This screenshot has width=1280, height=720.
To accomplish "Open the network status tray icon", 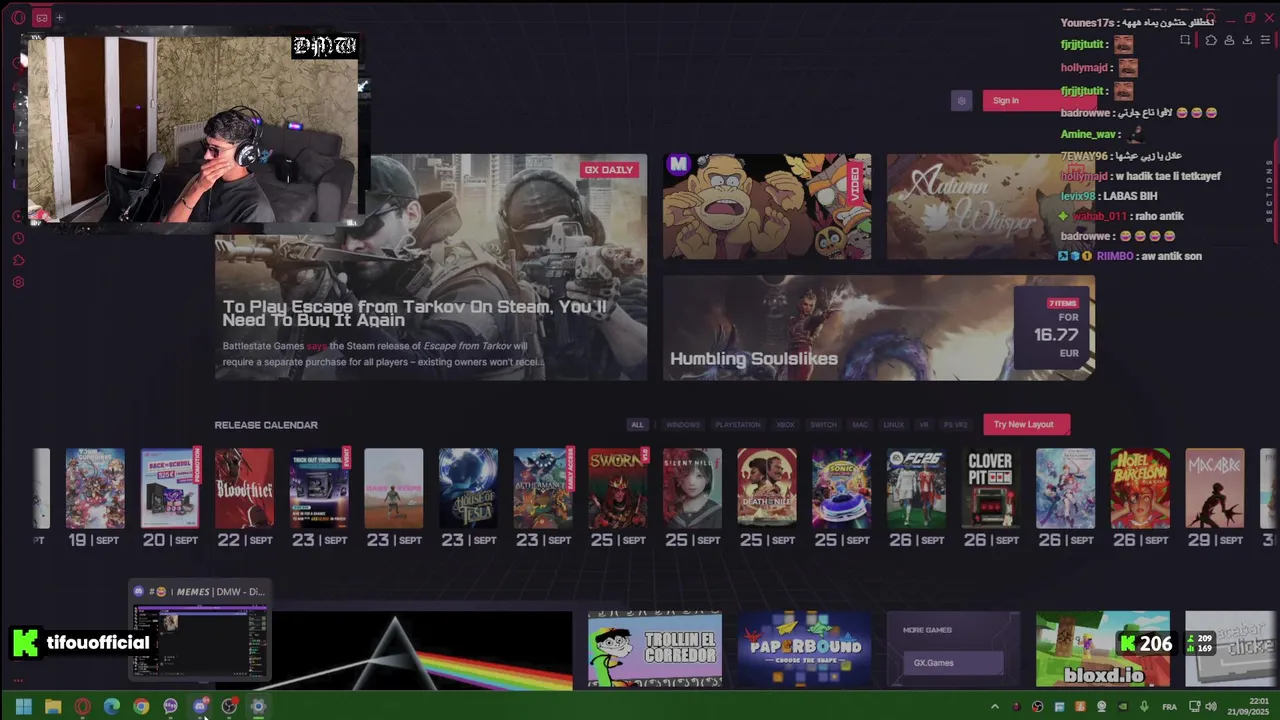I will pyautogui.click(x=1195, y=707).
